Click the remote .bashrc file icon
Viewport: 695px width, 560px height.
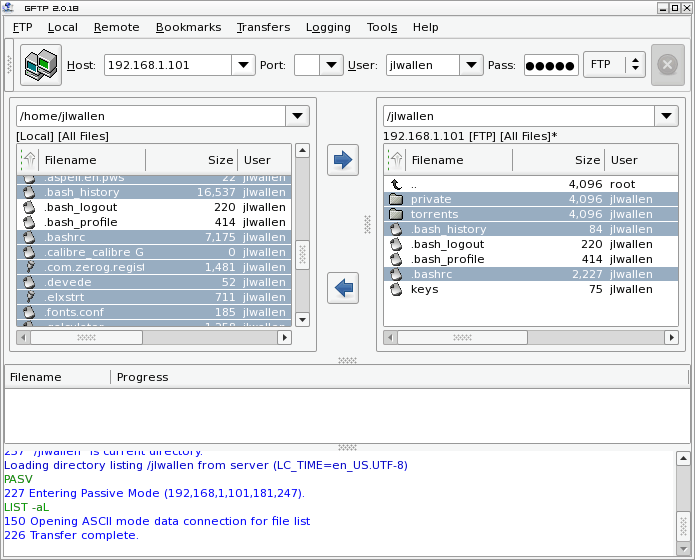click(x=396, y=274)
